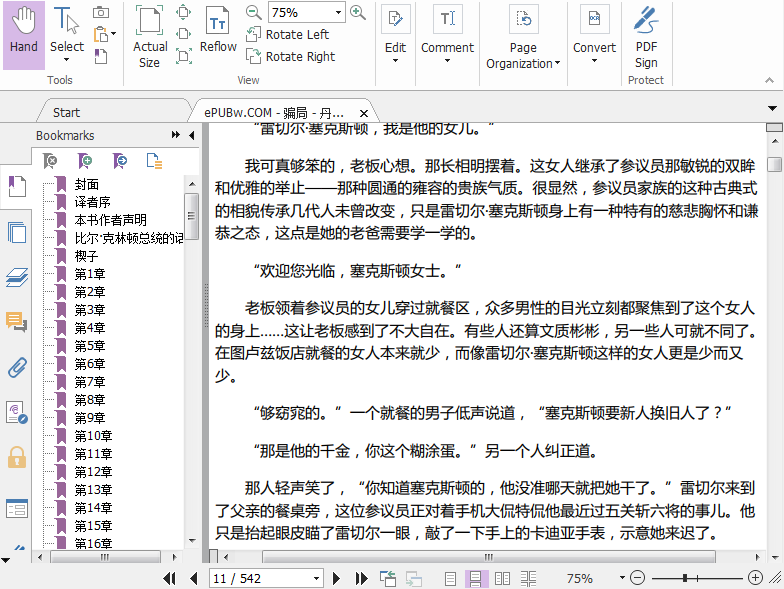784x589 pixels.
Task: Open the Bookmarks sidebar panel
Action: coord(16,186)
